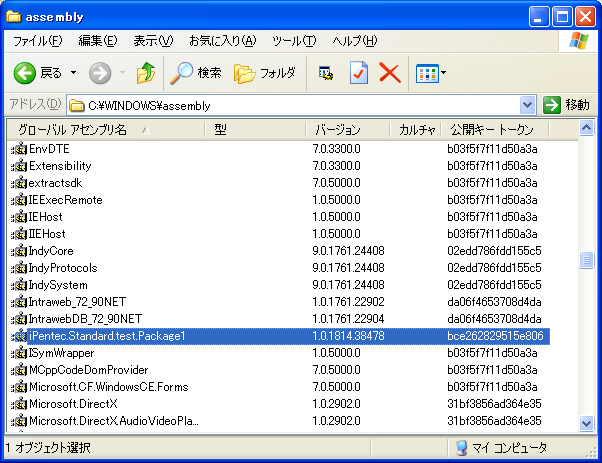Select the IndyProtocols assembly icon
The width and height of the screenshot is (602, 463).
click(x=19, y=268)
